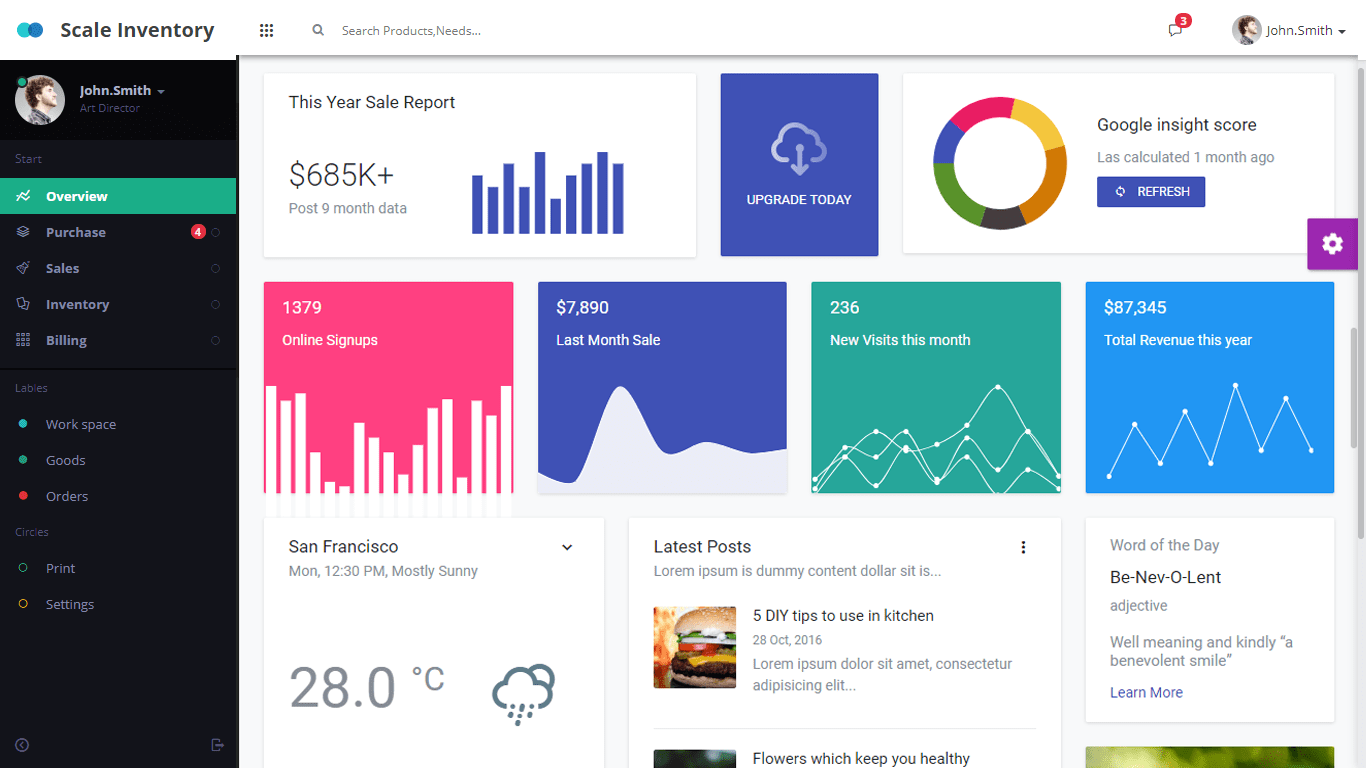Image resolution: width=1366 pixels, height=768 pixels.
Task: Open the Billing menu item
Action: pos(118,340)
